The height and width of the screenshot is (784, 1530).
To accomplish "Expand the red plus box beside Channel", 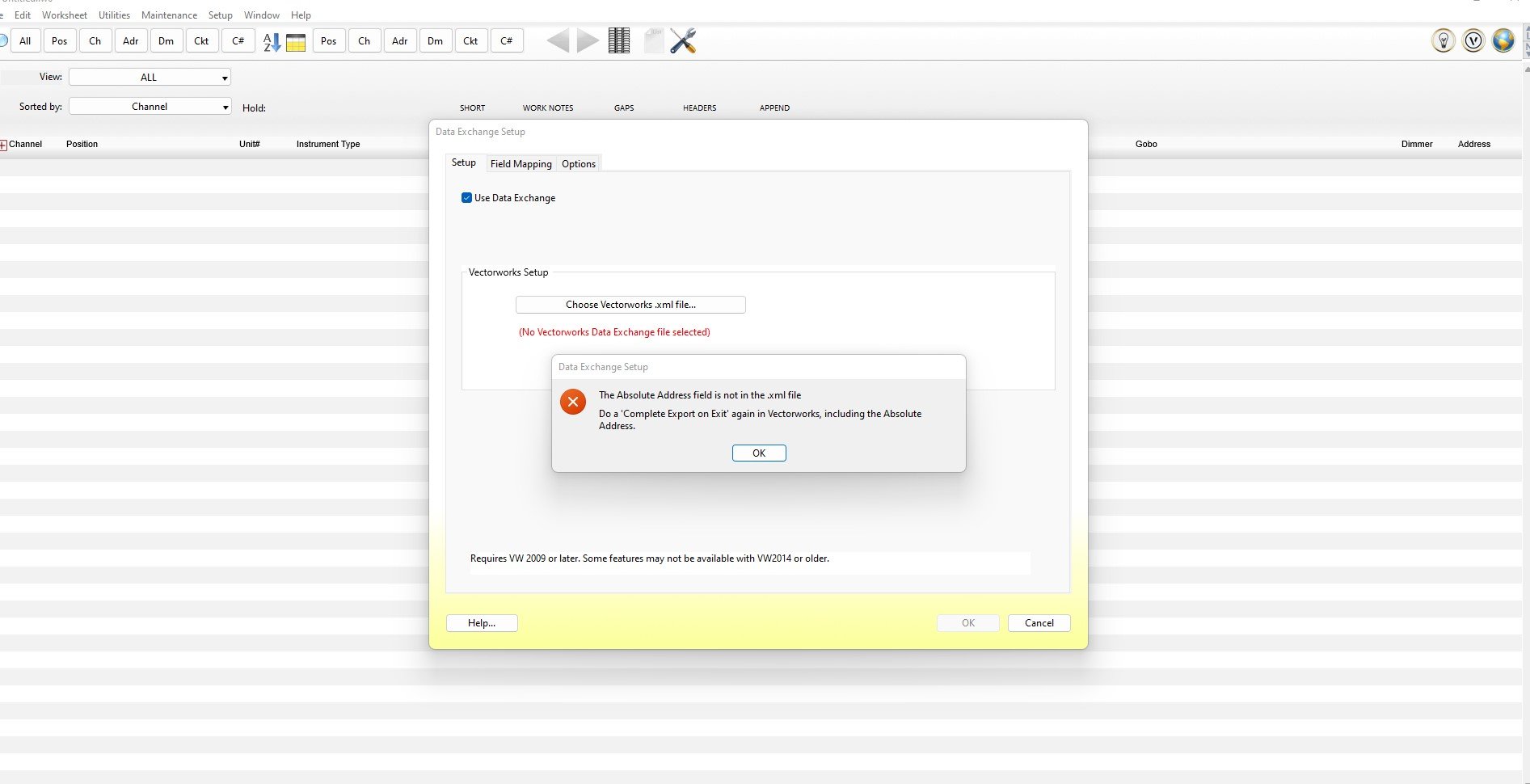I will (x=4, y=145).
